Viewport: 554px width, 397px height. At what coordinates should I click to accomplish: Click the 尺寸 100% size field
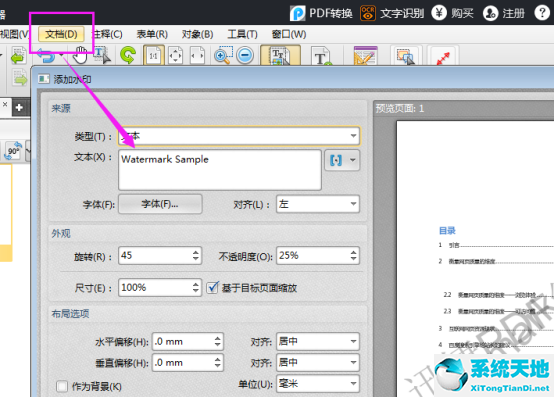tap(154, 288)
